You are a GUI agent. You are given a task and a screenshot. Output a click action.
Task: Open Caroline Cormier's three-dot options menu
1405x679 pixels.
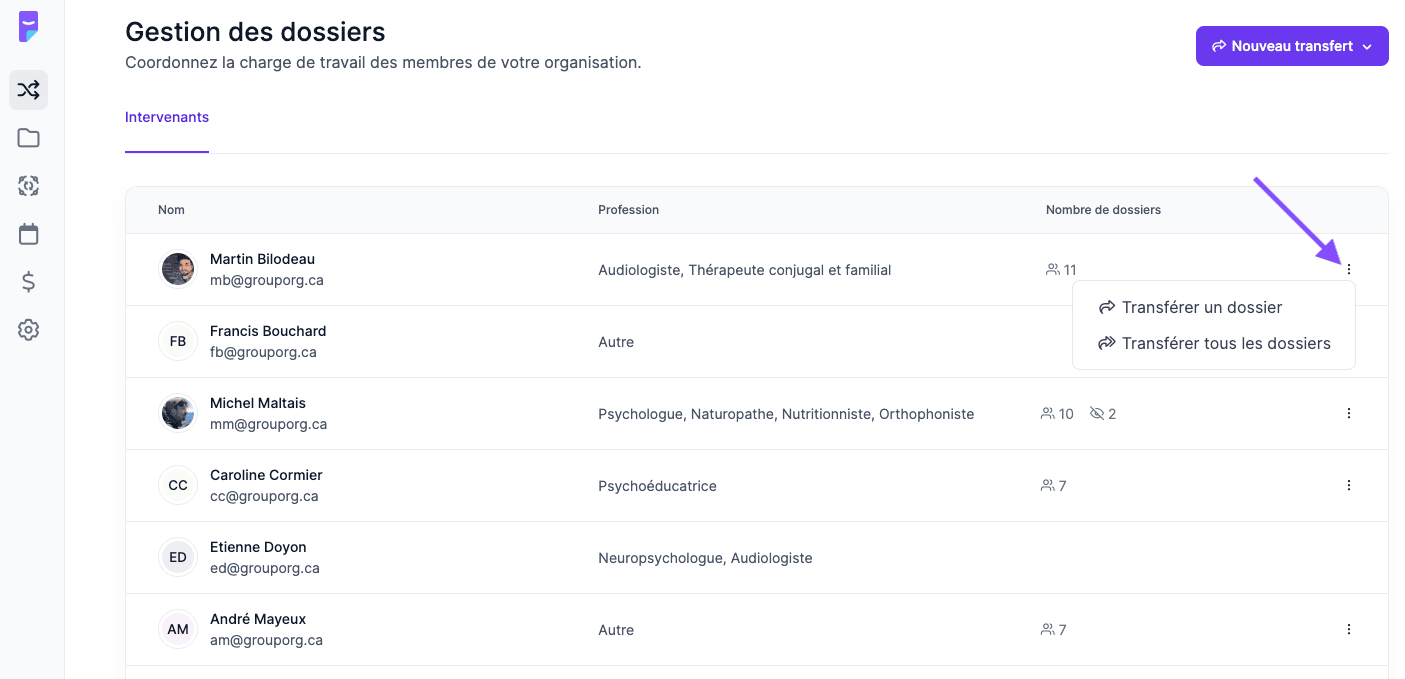point(1349,485)
